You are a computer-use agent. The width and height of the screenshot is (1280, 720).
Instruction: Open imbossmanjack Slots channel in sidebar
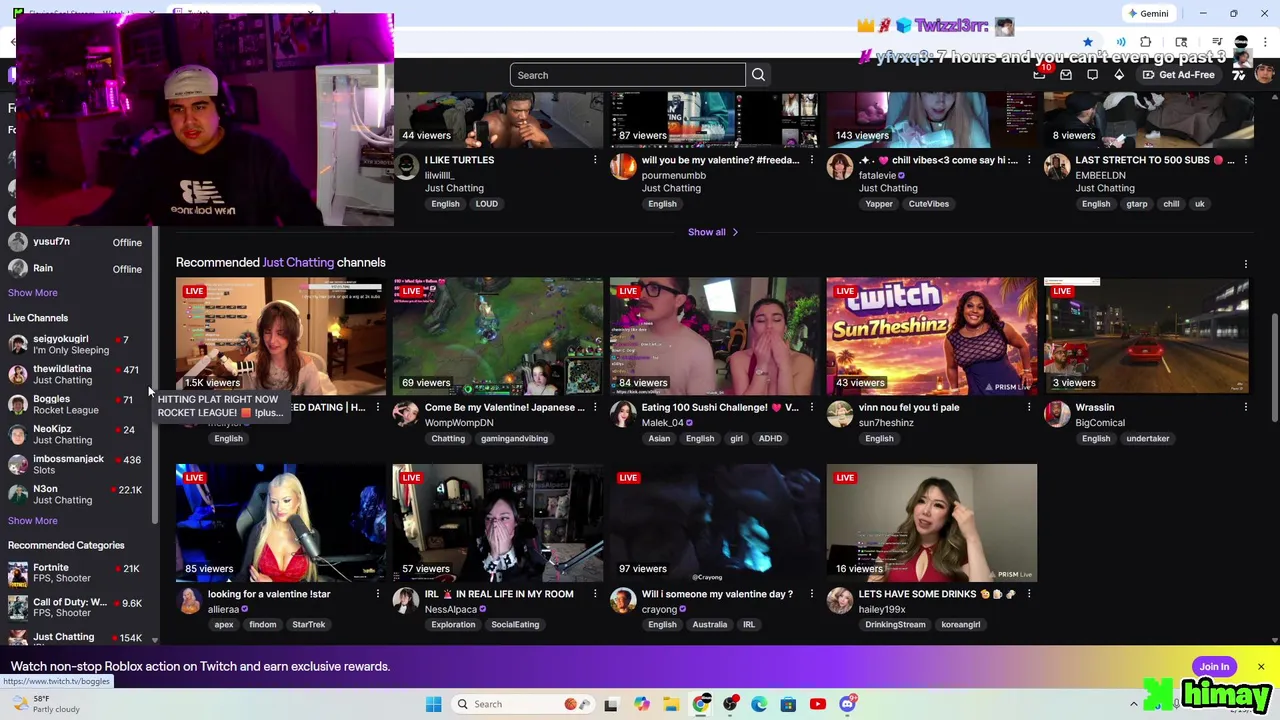point(78,464)
